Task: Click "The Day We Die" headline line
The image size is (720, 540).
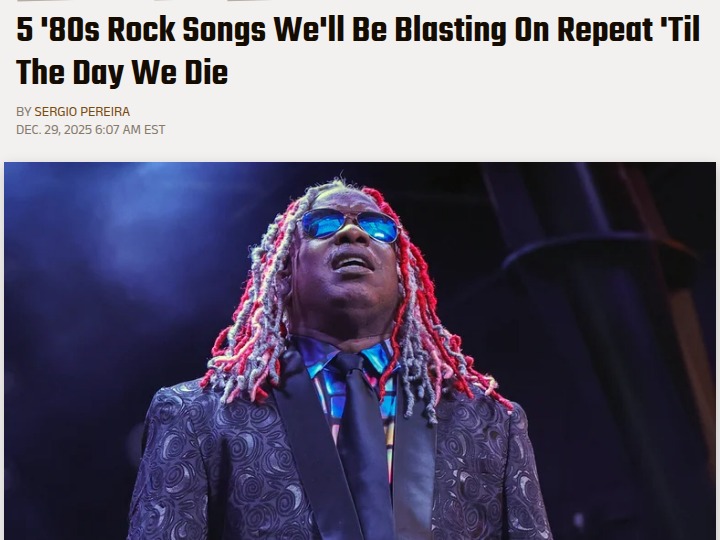Action: click(122, 73)
